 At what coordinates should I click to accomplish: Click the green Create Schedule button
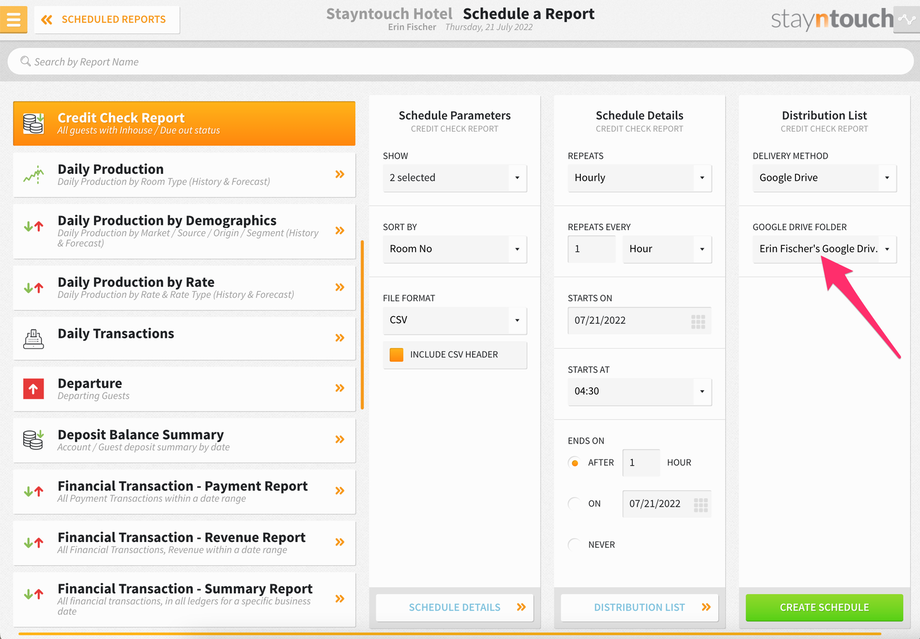824,607
